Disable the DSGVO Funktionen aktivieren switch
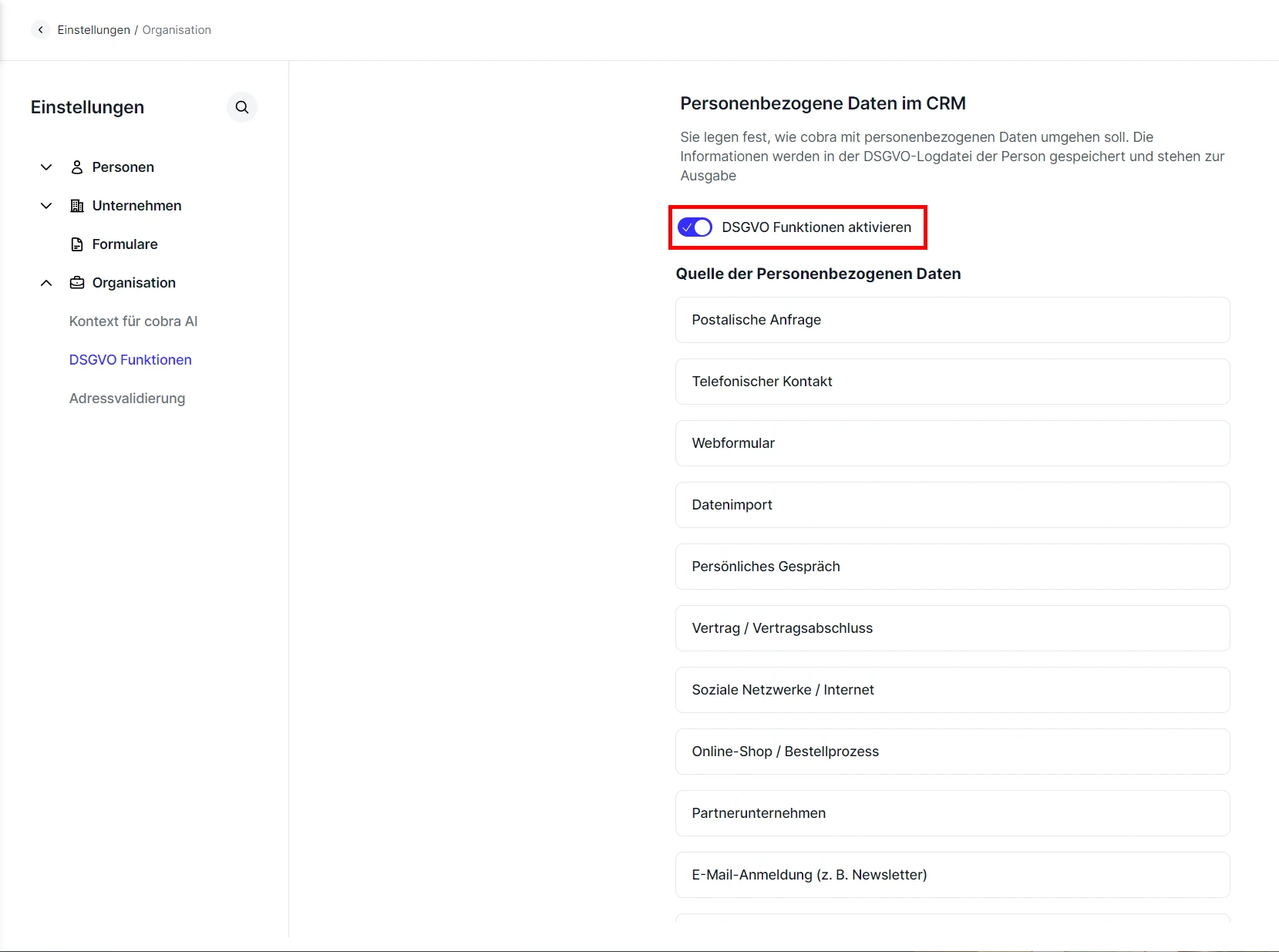 coord(695,227)
